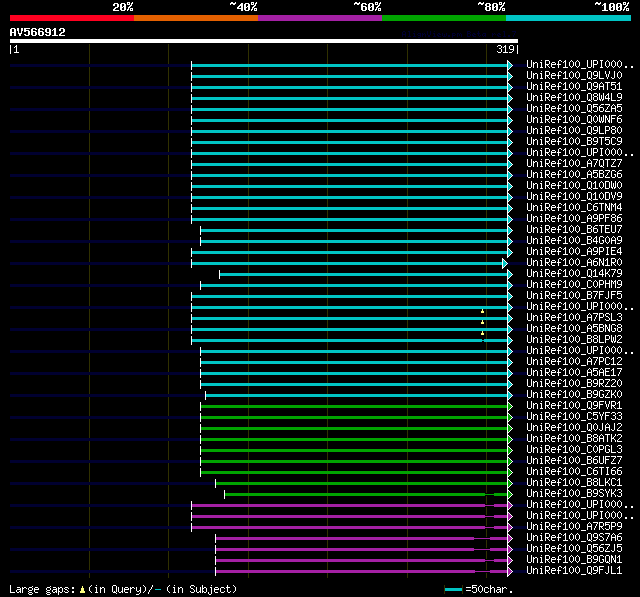Screen dimensions: 640x597
Task: Select the UniRef100_A6N1R0 hit label
Action: tap(574, 262)
